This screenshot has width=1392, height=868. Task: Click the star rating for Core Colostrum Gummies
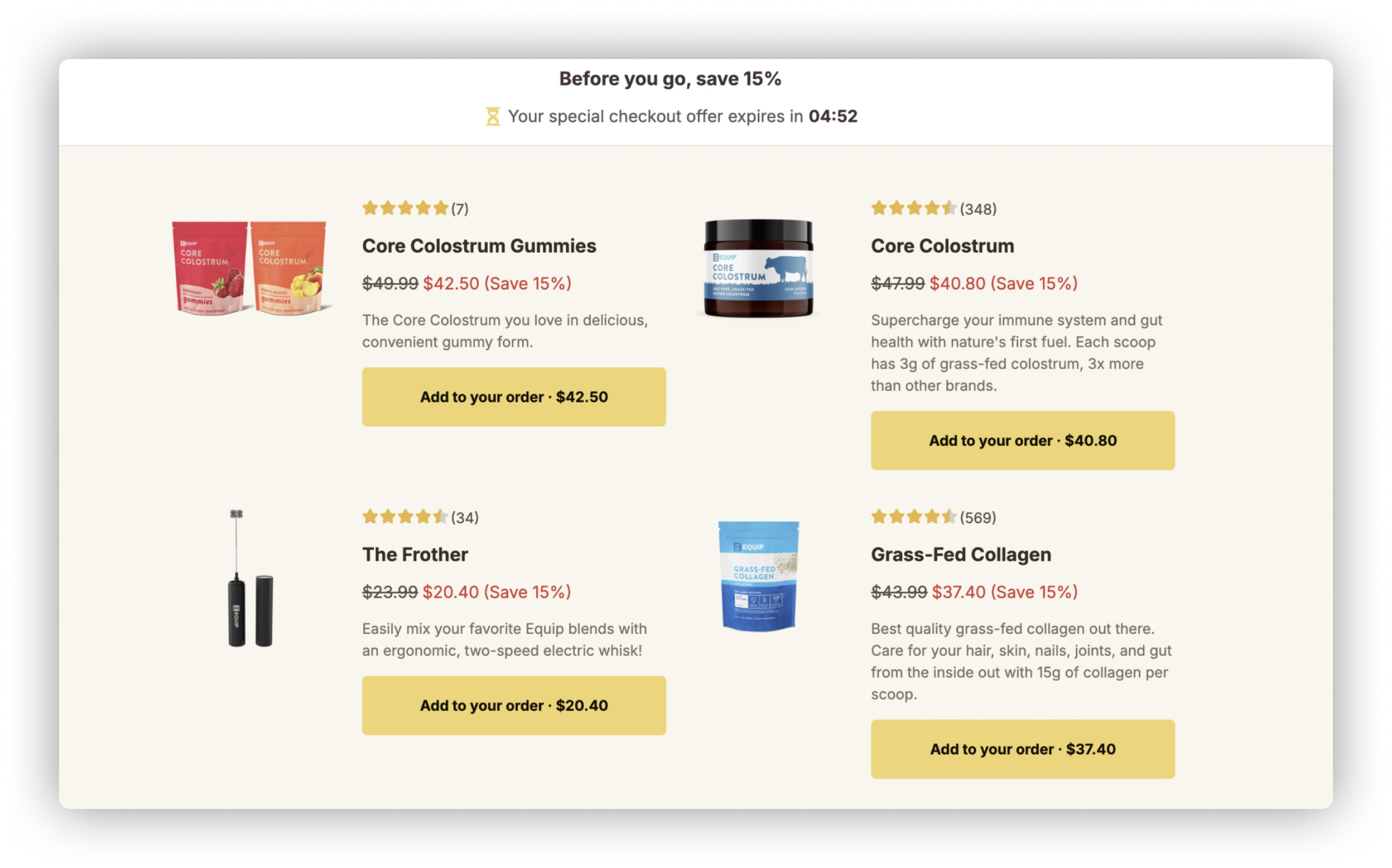[x=405, y=208]
